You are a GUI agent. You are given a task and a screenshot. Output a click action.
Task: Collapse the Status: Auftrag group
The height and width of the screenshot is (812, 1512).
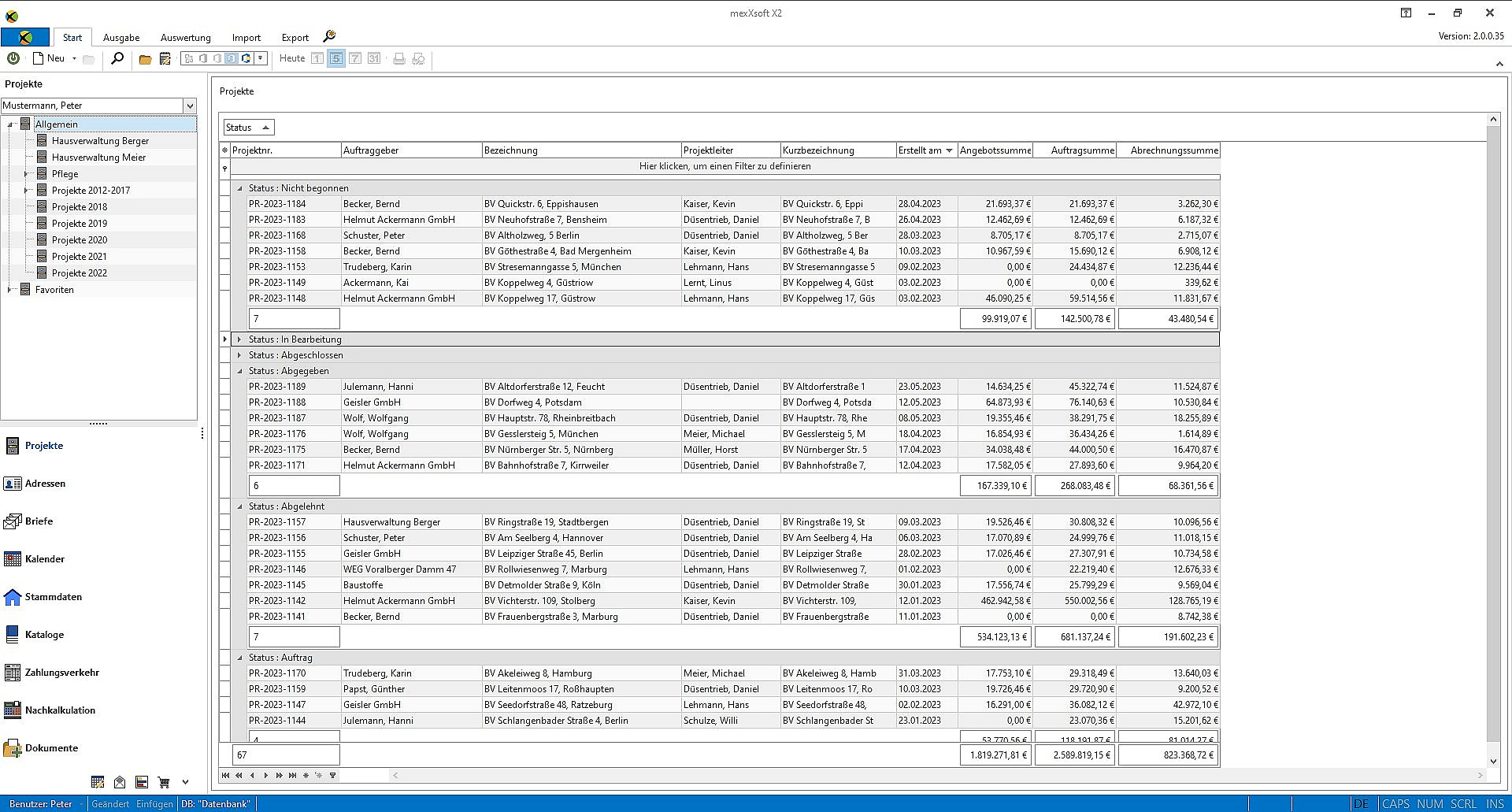[240, 658]
